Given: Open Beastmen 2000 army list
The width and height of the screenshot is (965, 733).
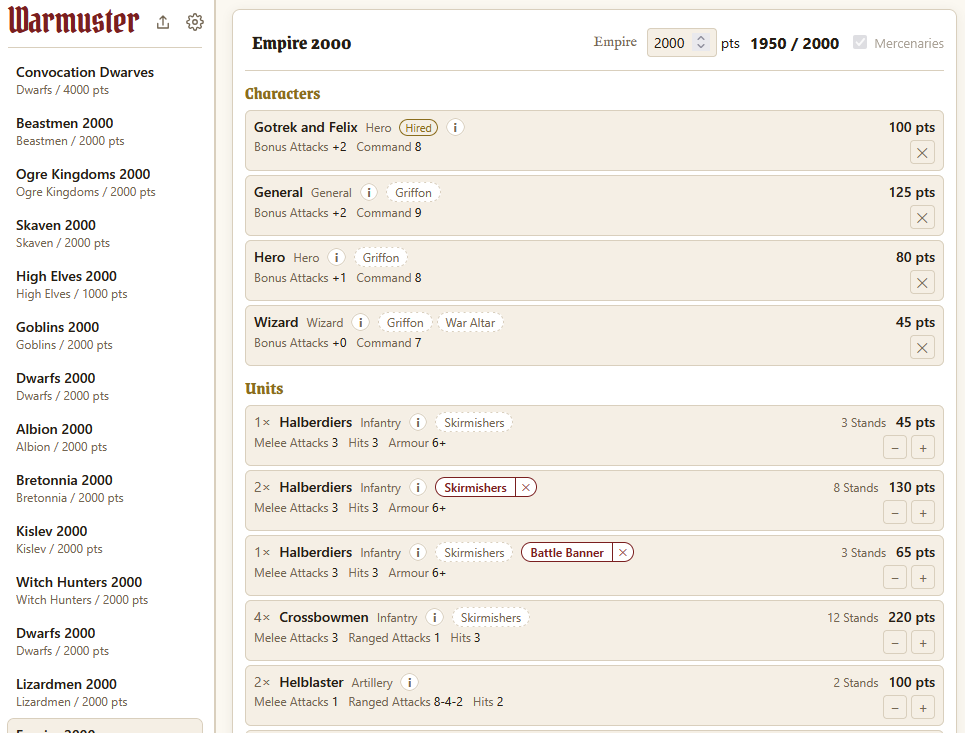Looking at the screenshot, I should pos(105,132).
